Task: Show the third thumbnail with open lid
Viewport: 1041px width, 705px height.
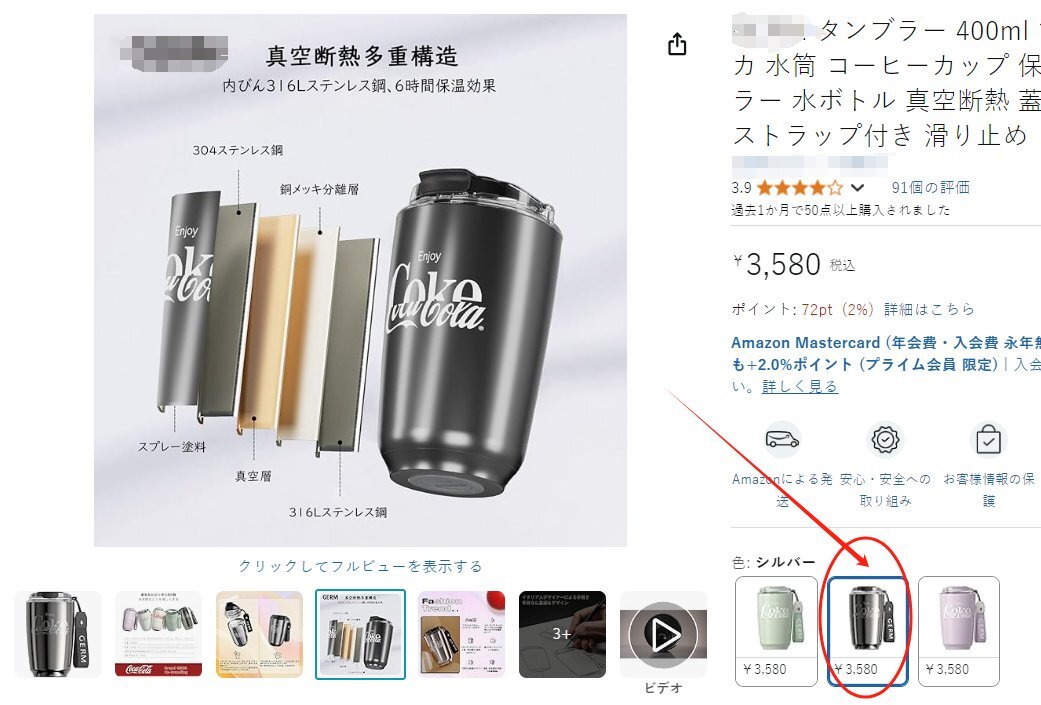Action: click(x=260, y=635)
